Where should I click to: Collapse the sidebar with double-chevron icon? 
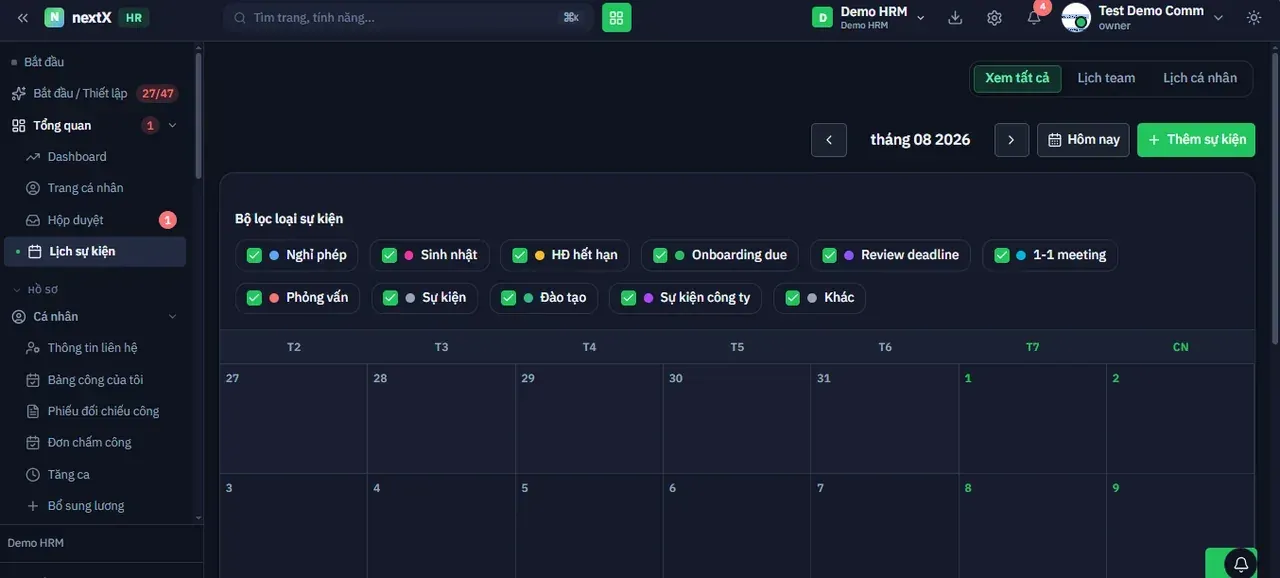tap(22, 18)
